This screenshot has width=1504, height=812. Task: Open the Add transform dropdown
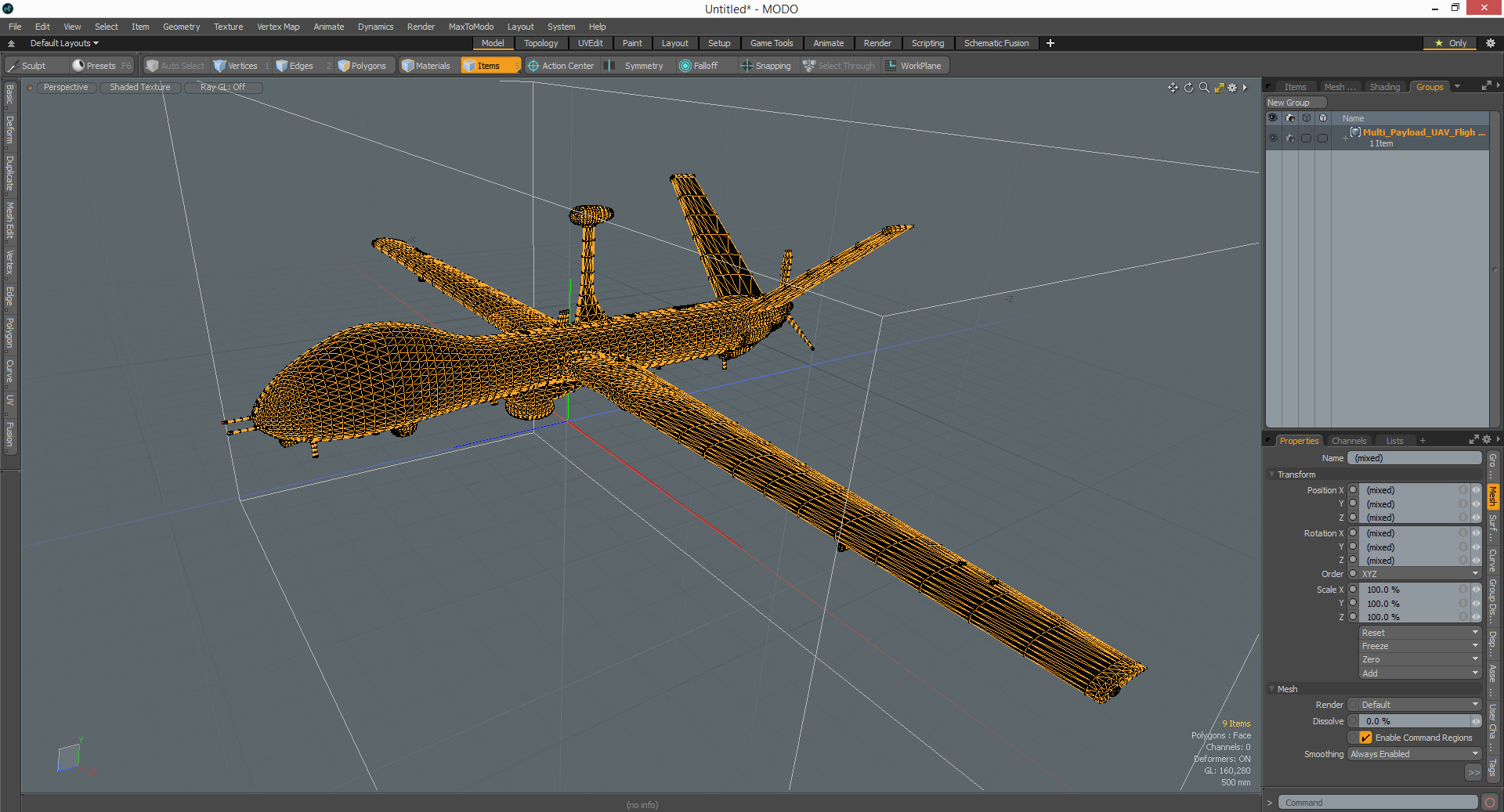coord(1419,673)
